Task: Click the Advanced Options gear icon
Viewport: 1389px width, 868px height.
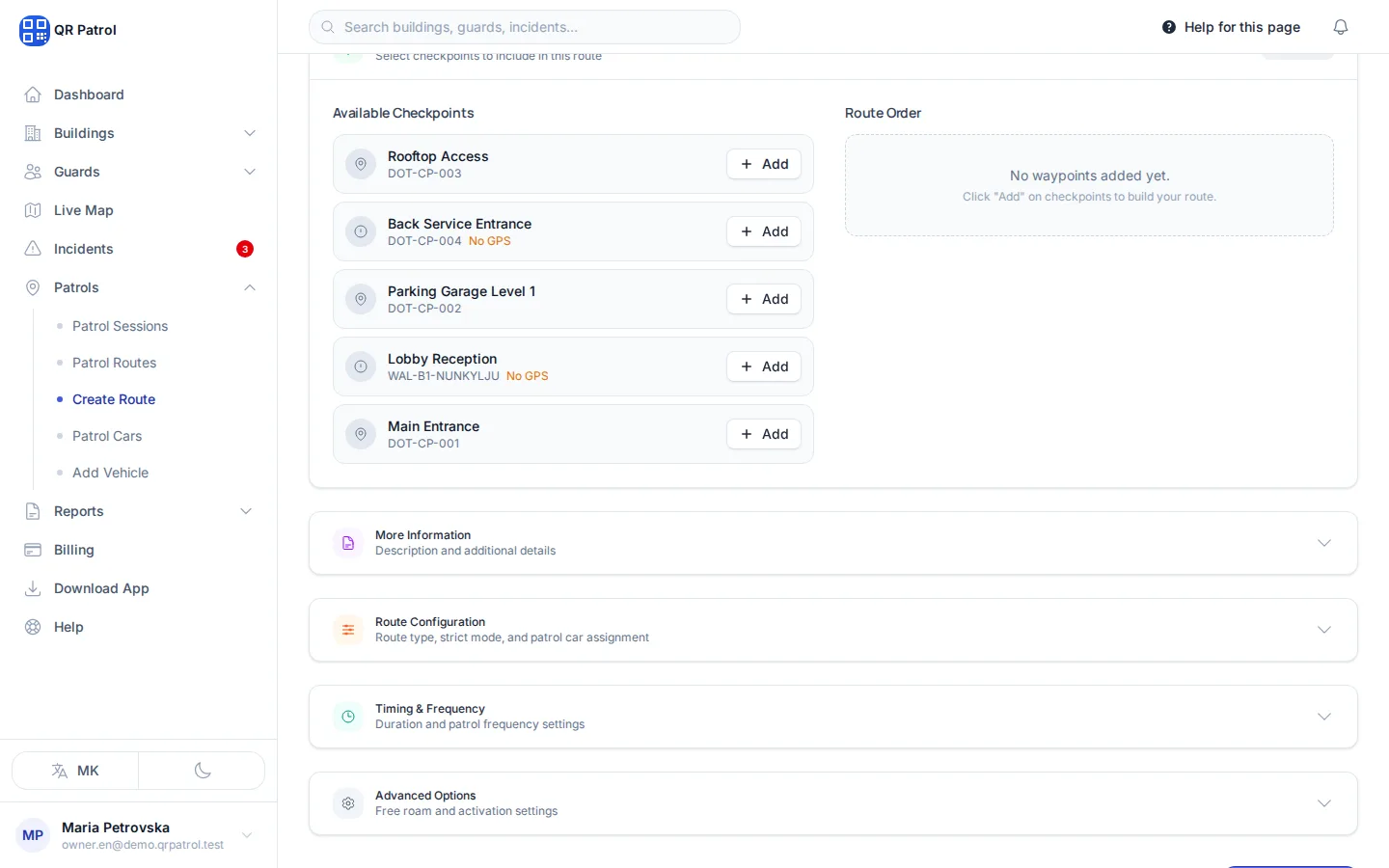Action: (348, 803)
